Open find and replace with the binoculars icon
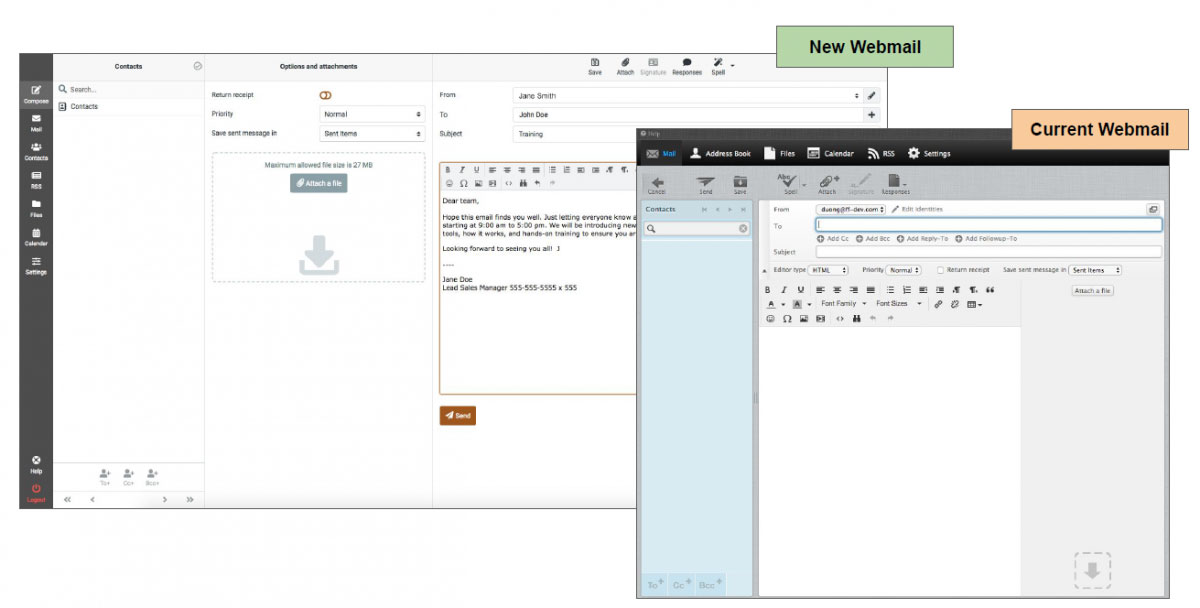The width and height of the screenshot is (1200, 608). pos(524,183)
